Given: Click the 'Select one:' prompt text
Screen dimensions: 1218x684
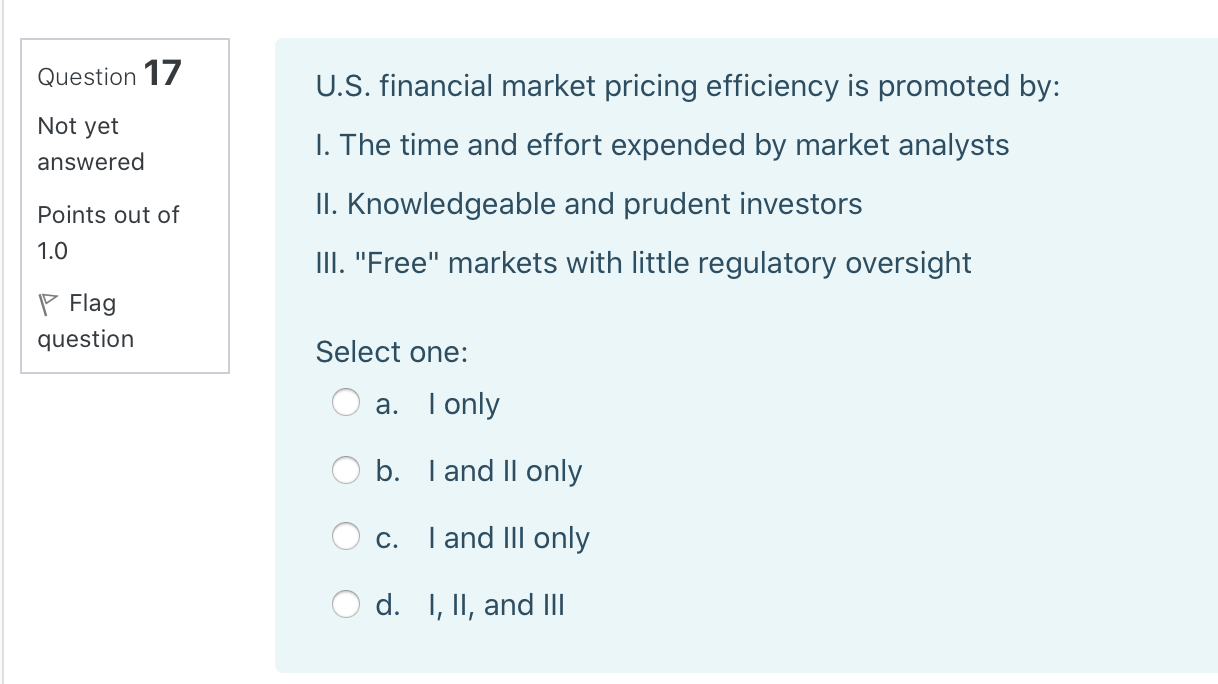Looking at the screenshot, I should coord(391,352).
